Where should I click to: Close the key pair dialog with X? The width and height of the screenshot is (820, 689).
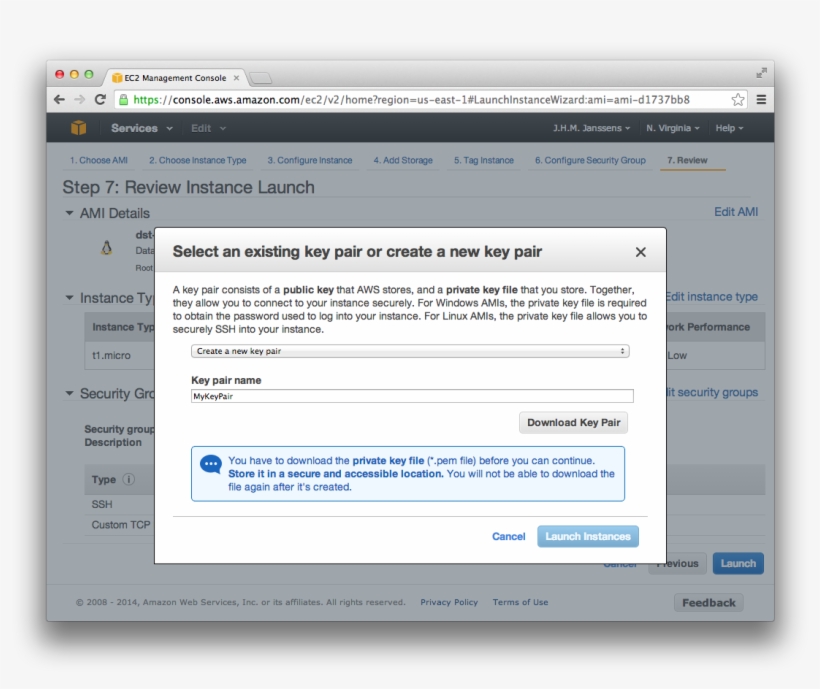[x=641, y=252]
